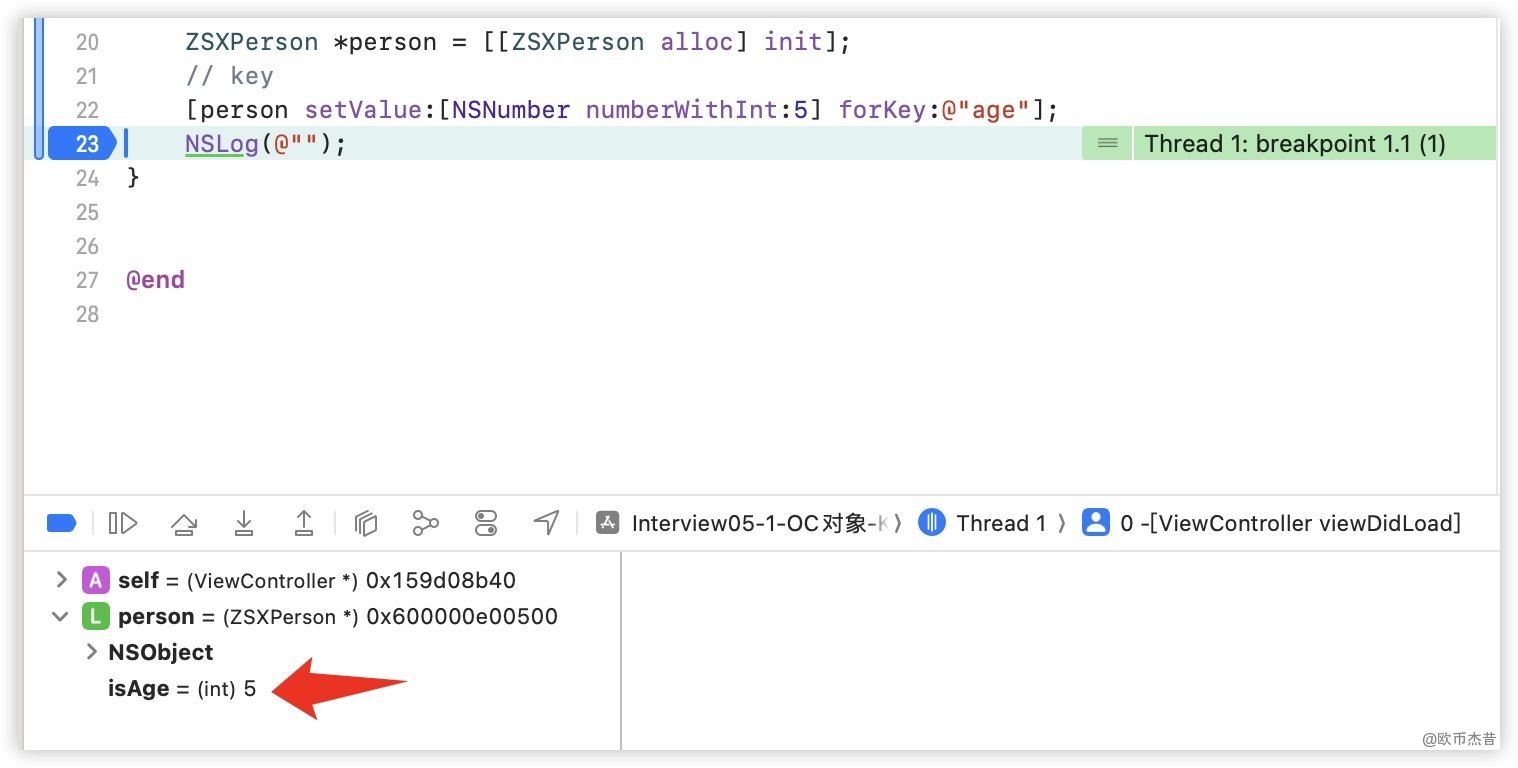Click the lines icon beside the breakpoint annotation
1518x768 pixels.
[1107, 144]
